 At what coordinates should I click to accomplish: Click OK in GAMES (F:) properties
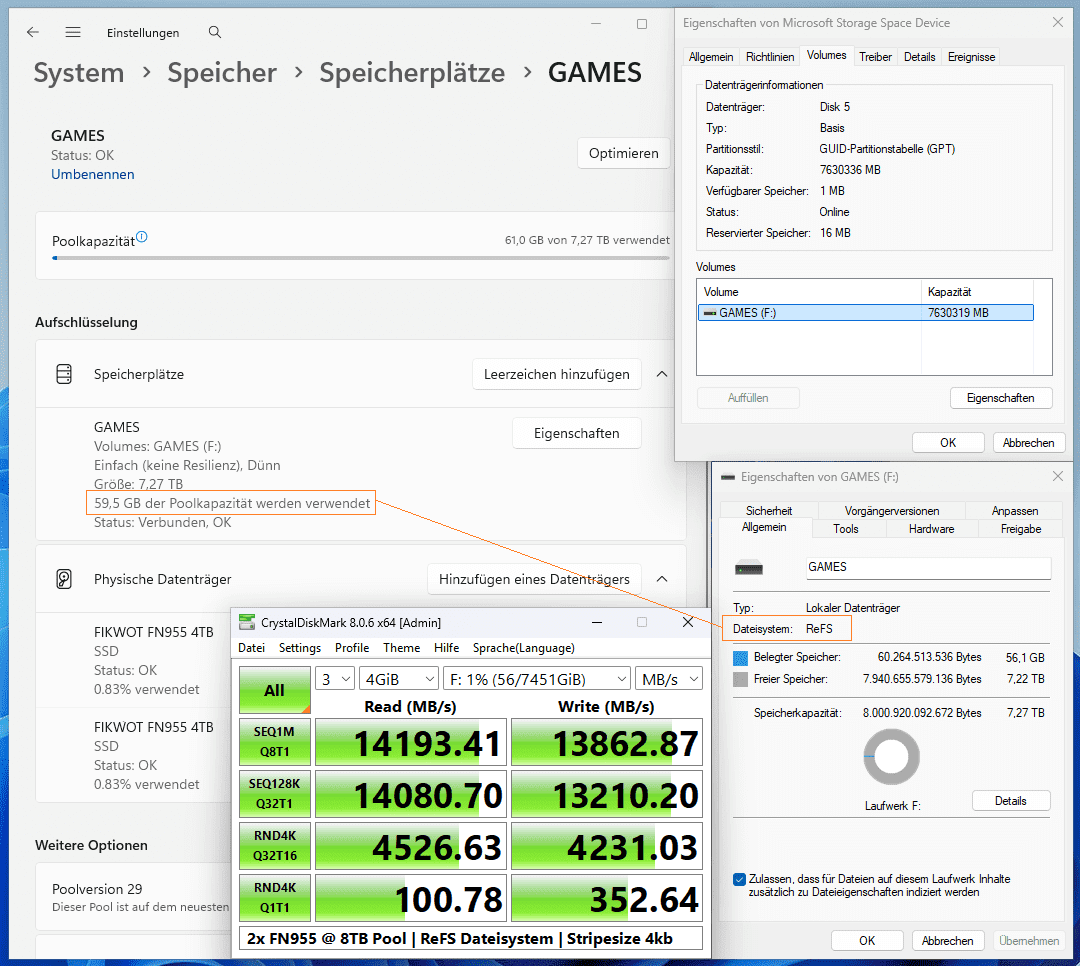coord(866,941)
